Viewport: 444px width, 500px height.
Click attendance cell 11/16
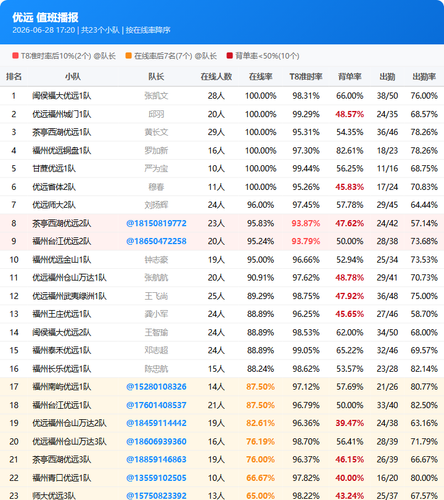[x=387, y=169]
